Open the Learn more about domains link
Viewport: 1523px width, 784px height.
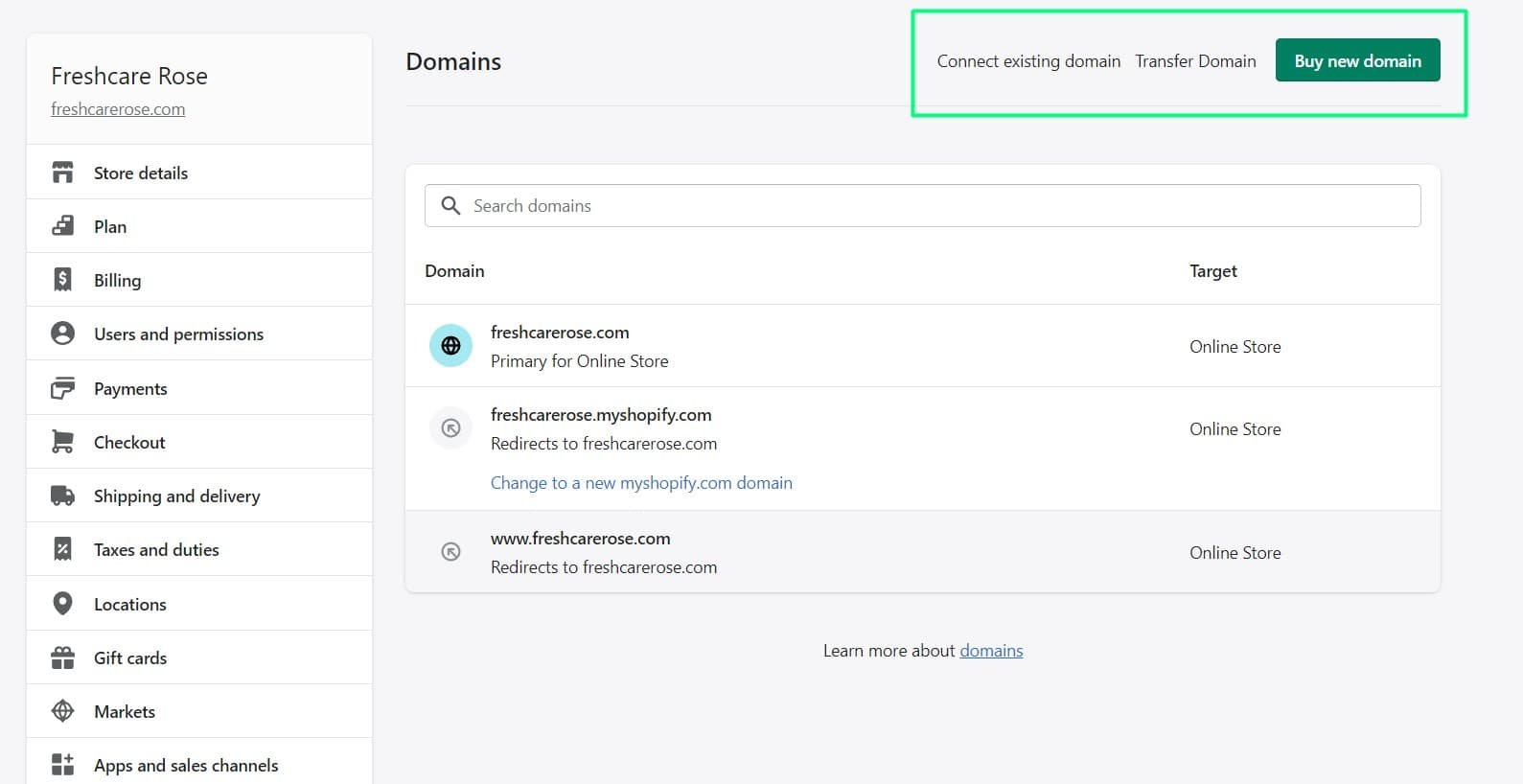991,650
